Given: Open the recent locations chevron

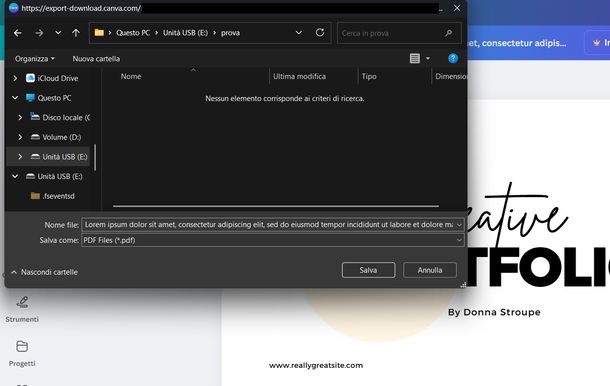Looking at the screenshot, I should coord(58,33).
